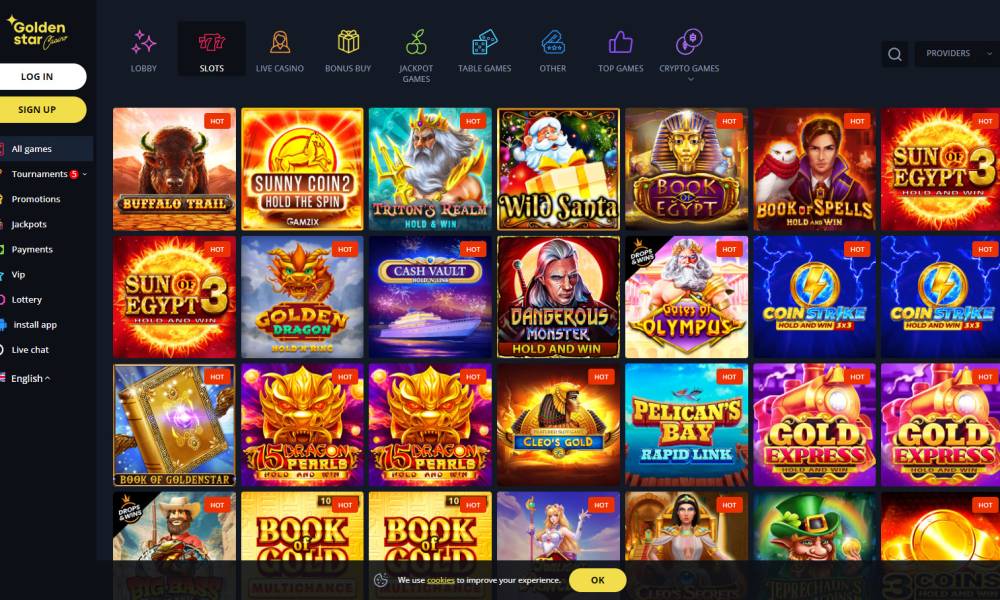Follow the cookies link in banner
This screenshot has width=1000, height=600.
click(x=441, y=580)
